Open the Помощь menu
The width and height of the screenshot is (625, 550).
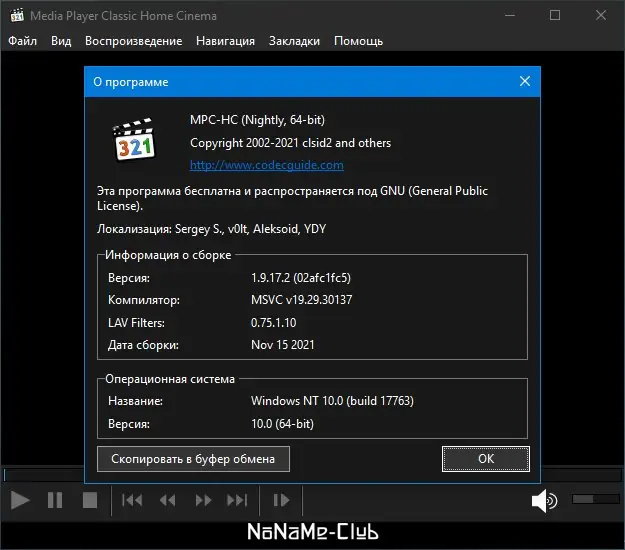tap(358, 41)
